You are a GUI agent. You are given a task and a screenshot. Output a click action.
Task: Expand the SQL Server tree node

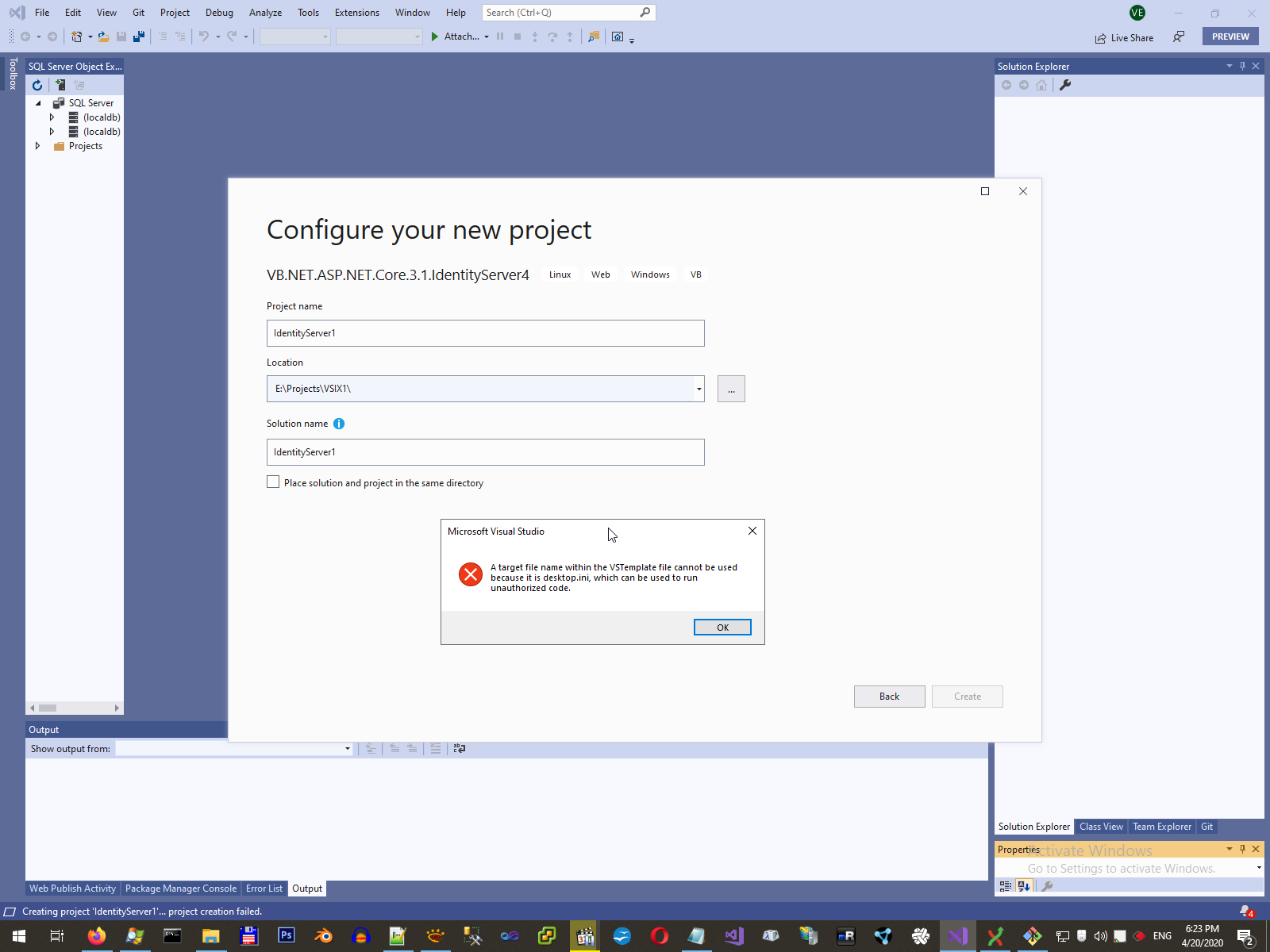[38, 103]
